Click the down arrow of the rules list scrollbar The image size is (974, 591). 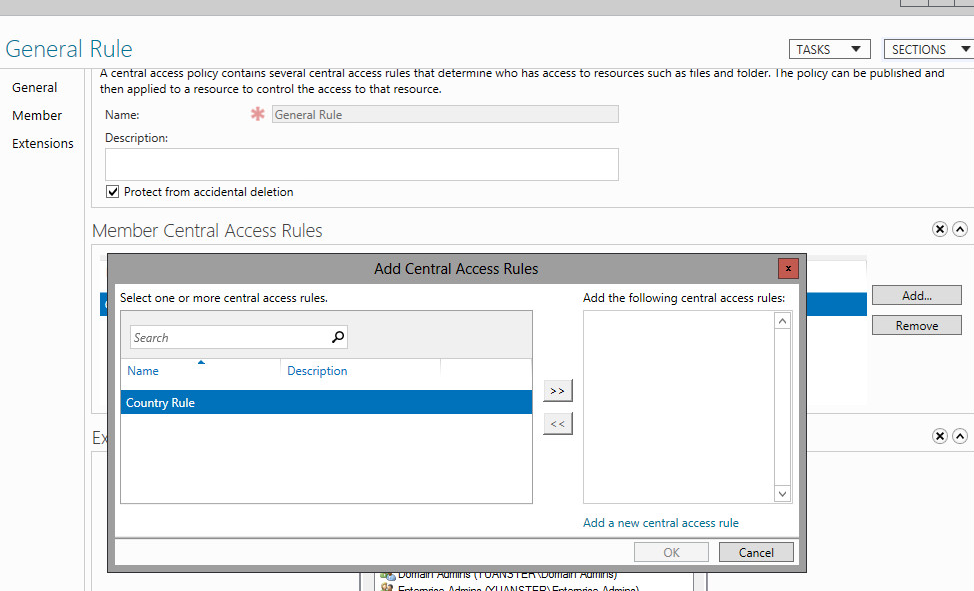pyautogui.click(x=782, y=494)
